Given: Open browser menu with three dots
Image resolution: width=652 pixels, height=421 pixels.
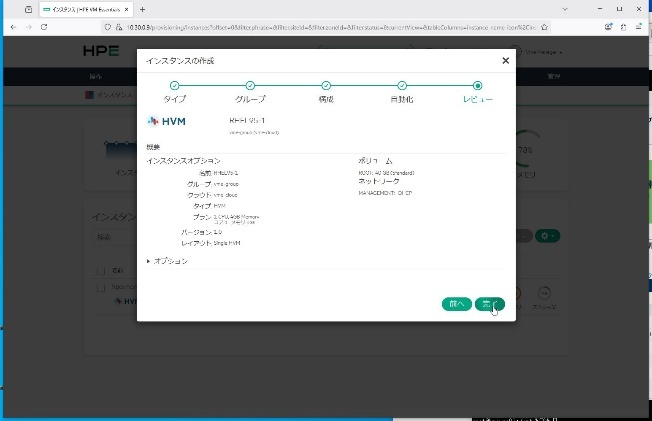Looking at the screenshot, I should tap(642, 27).
